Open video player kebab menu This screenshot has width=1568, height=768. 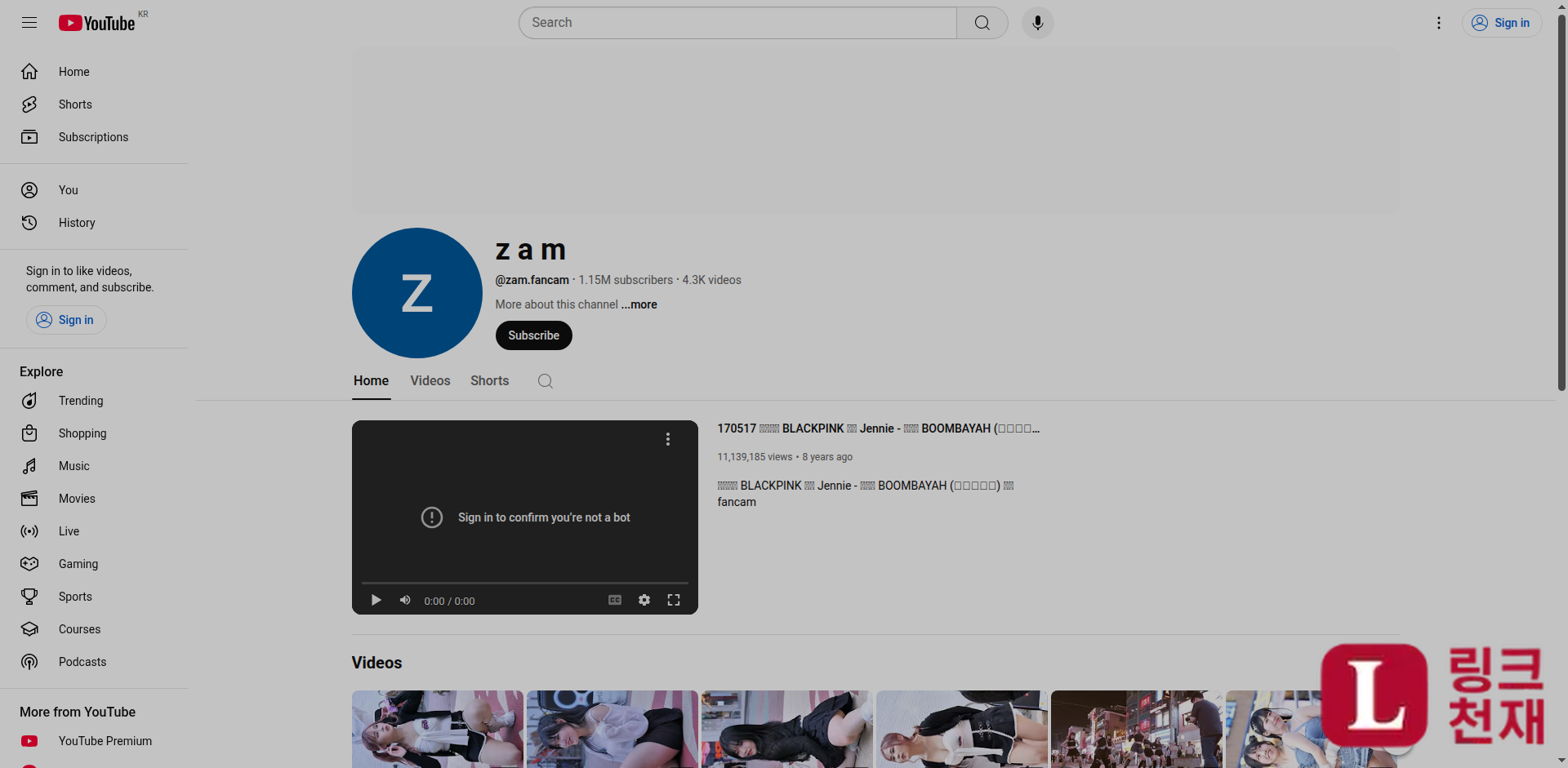click(668, 439)
